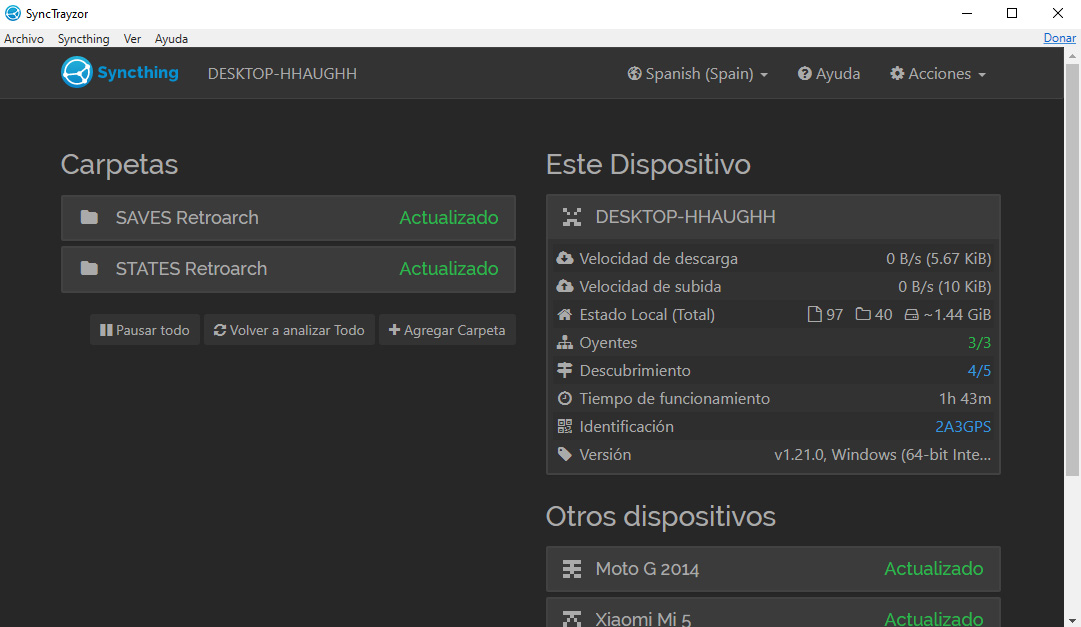This screenshot has height=627, width=1081.
Task: Click the Identificación QR code icon
Action: pos(565,426)
